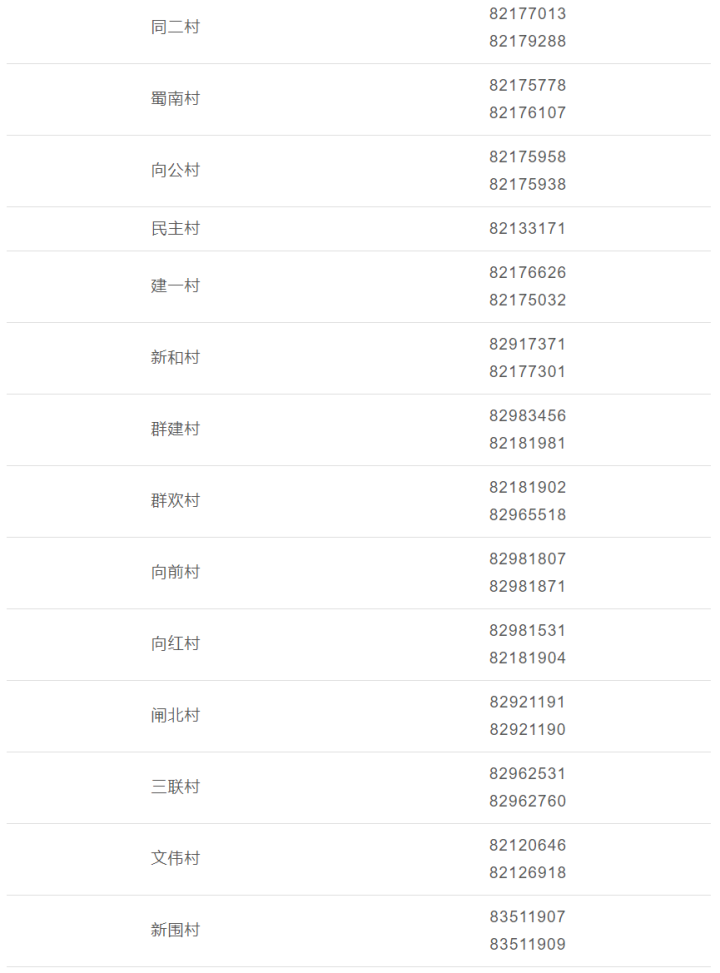Click phone number 82175032
Image resolution: width=720 pixels, height=973 pixels.
[x=527, y=300]
